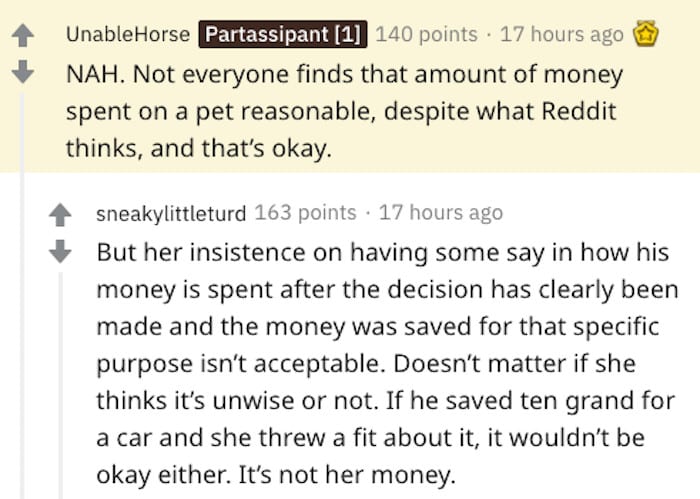
Task: Downvote sneakylittleturd's reply
Action: [x=62, y=250]
